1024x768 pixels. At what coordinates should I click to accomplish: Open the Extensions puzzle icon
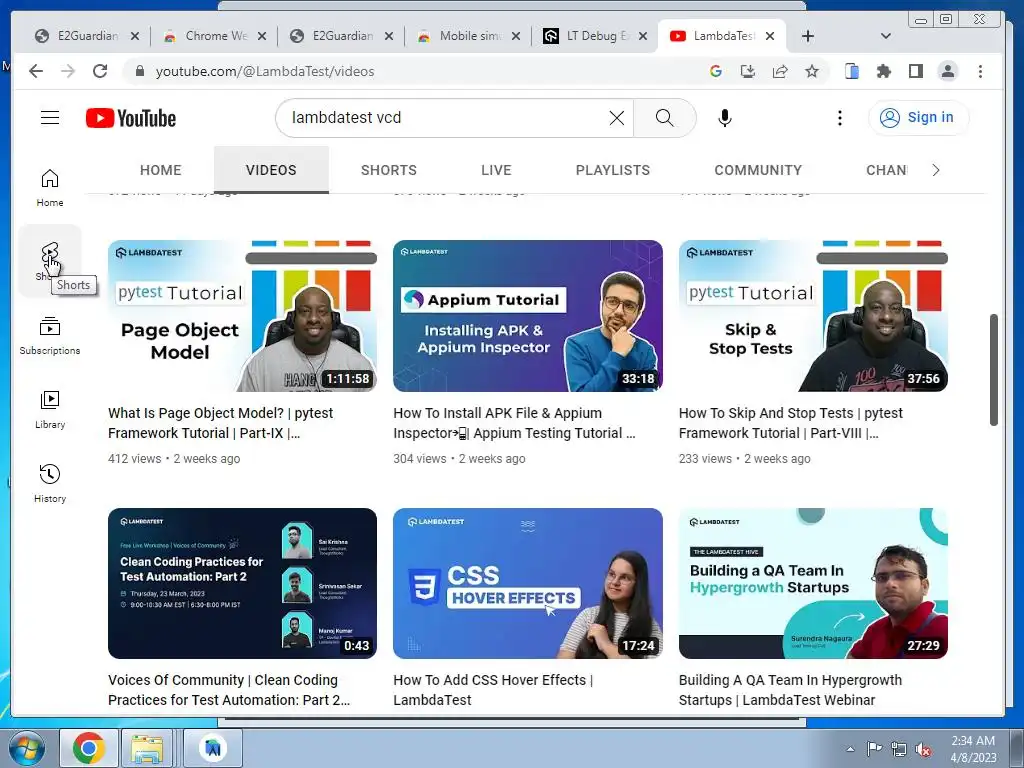pos(884,71)
